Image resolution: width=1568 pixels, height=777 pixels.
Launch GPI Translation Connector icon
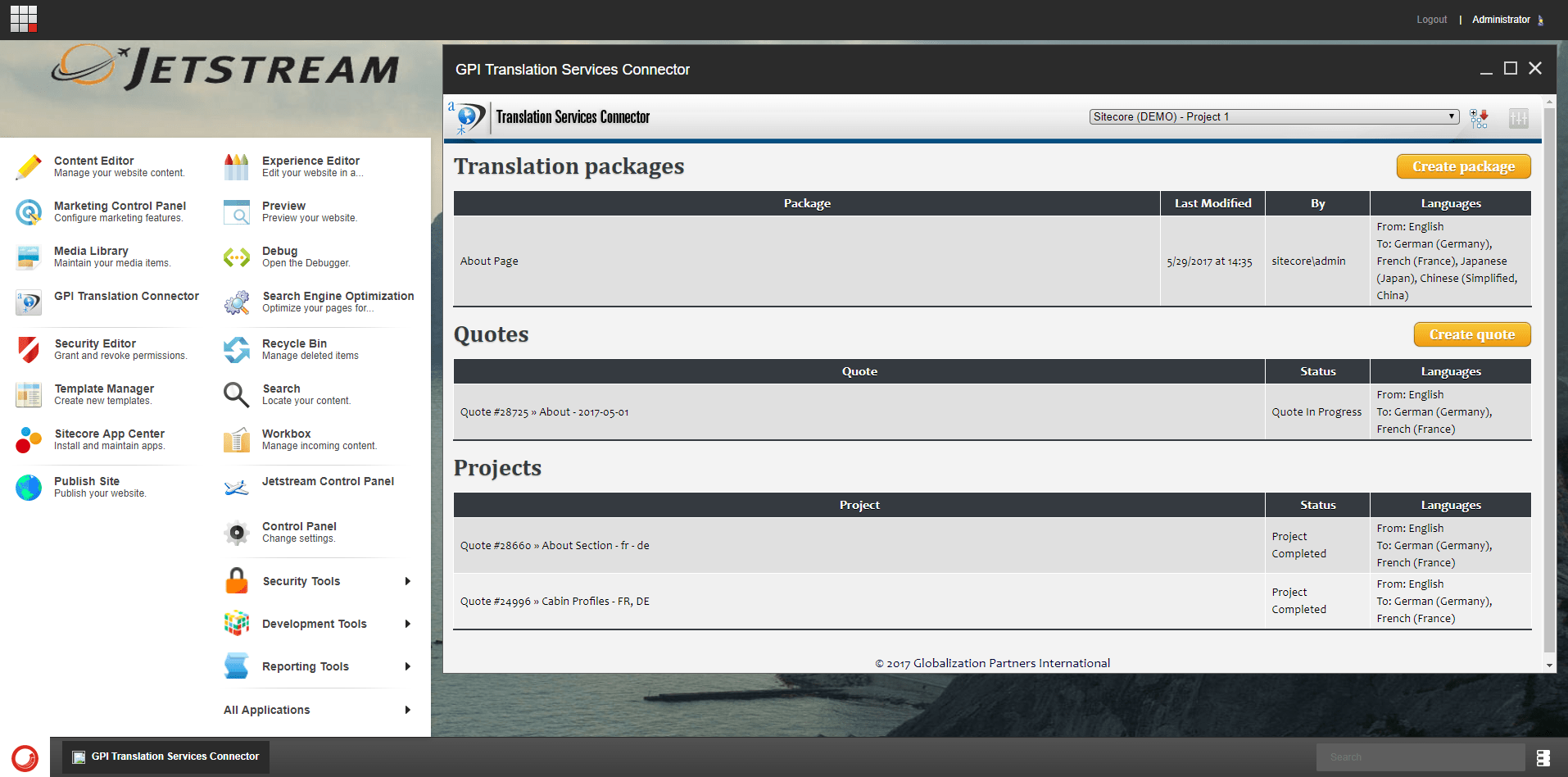click(x=29, y=302)
